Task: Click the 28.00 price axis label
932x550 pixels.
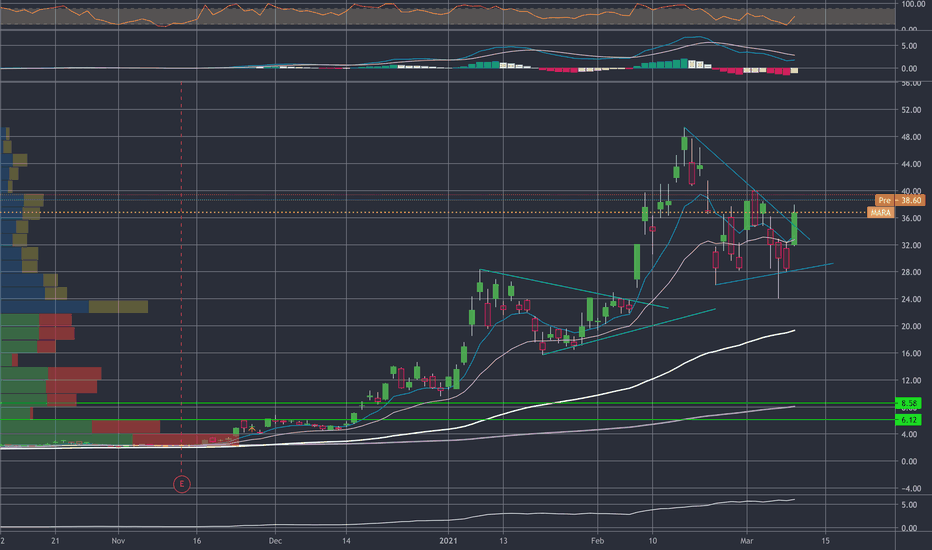Action: coord(911,272)
